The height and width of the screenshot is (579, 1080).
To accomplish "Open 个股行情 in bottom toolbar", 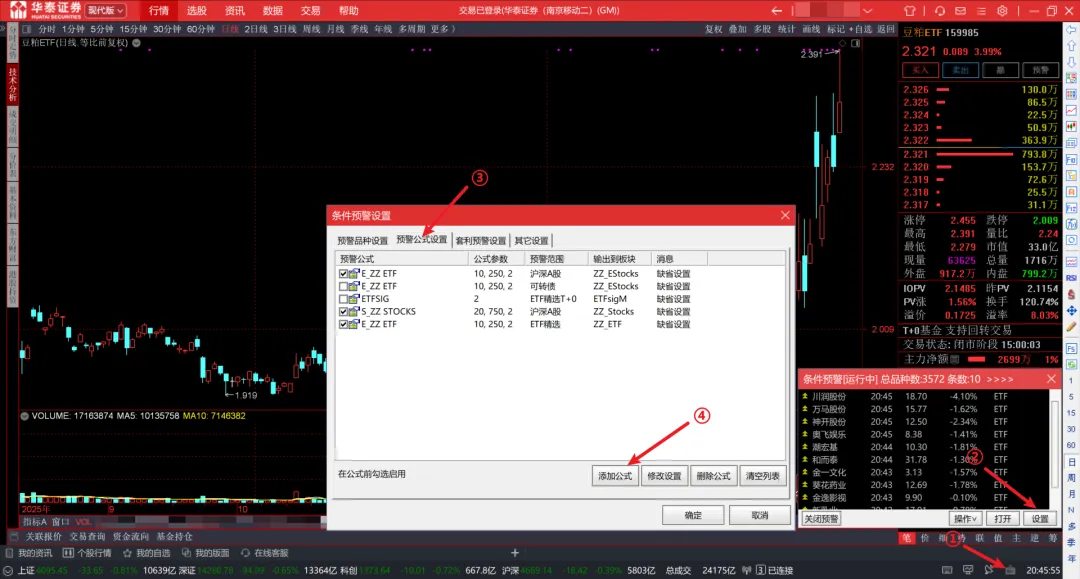I will tap(87, 553).
